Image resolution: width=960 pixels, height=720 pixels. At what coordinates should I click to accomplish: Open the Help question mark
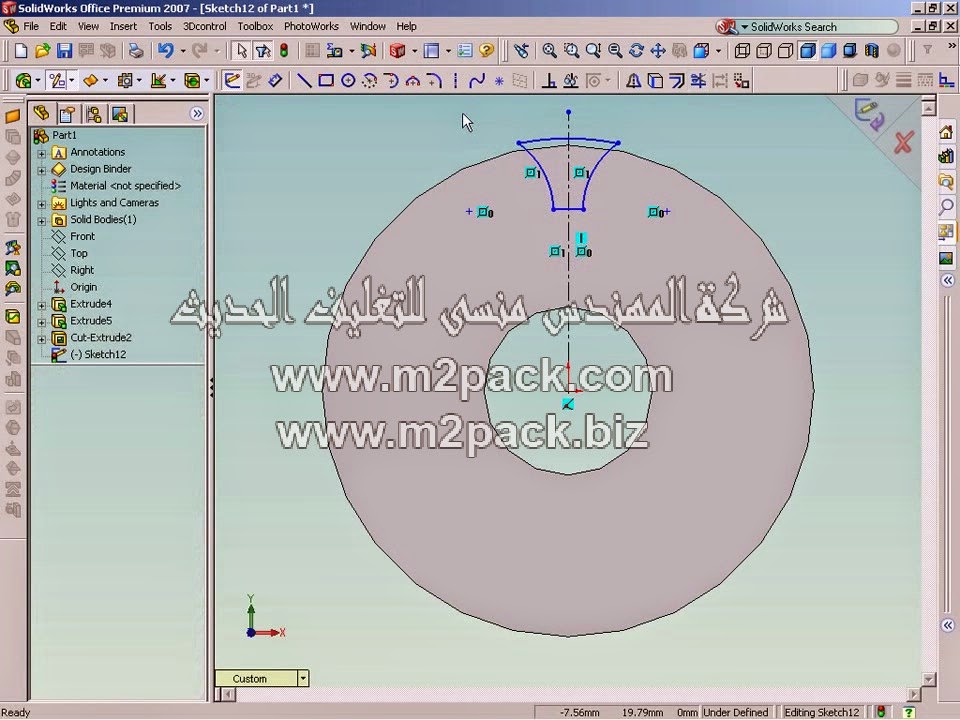tap(487, 51)
